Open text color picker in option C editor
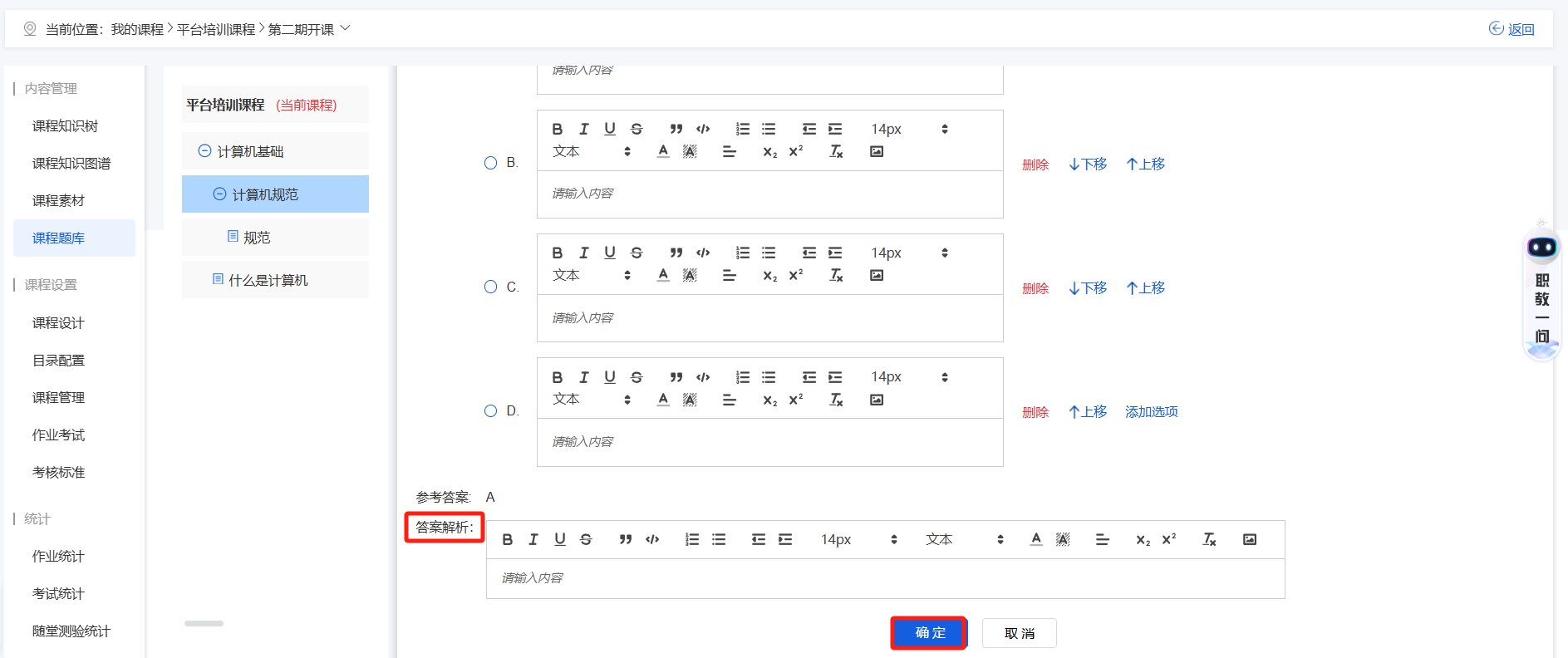The width and height of the screenshot is (1568, 658). (663, 275)
